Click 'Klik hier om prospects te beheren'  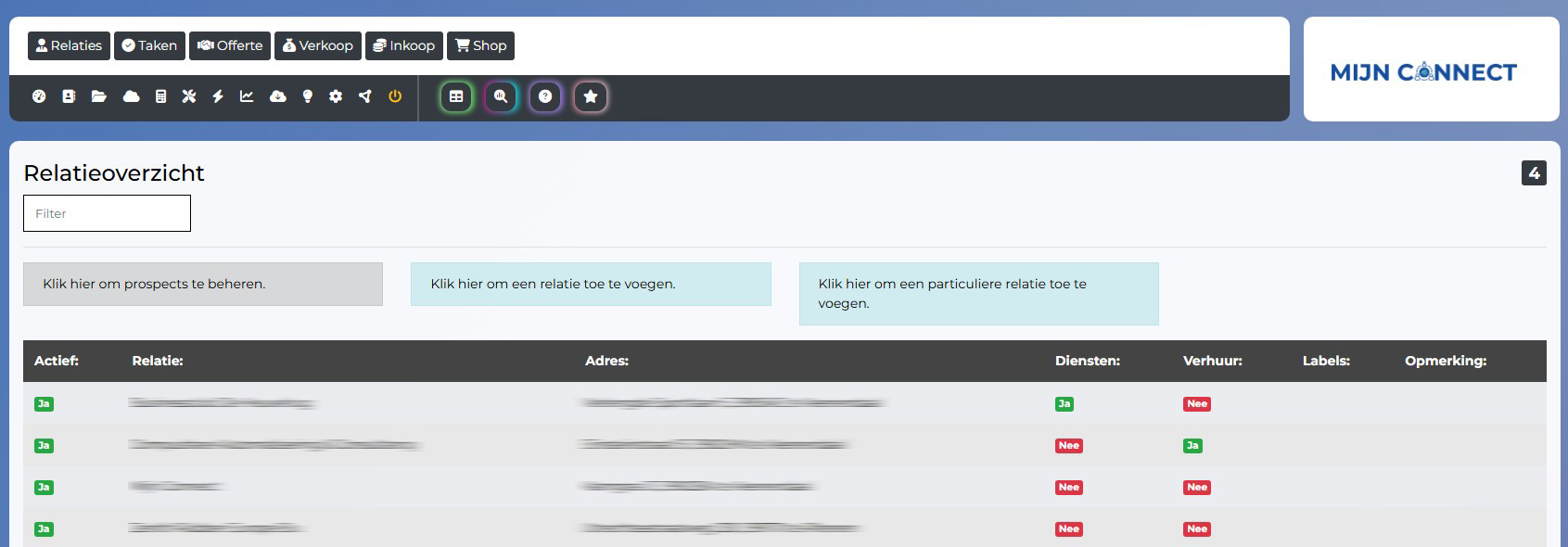click(x=203, y=284)
